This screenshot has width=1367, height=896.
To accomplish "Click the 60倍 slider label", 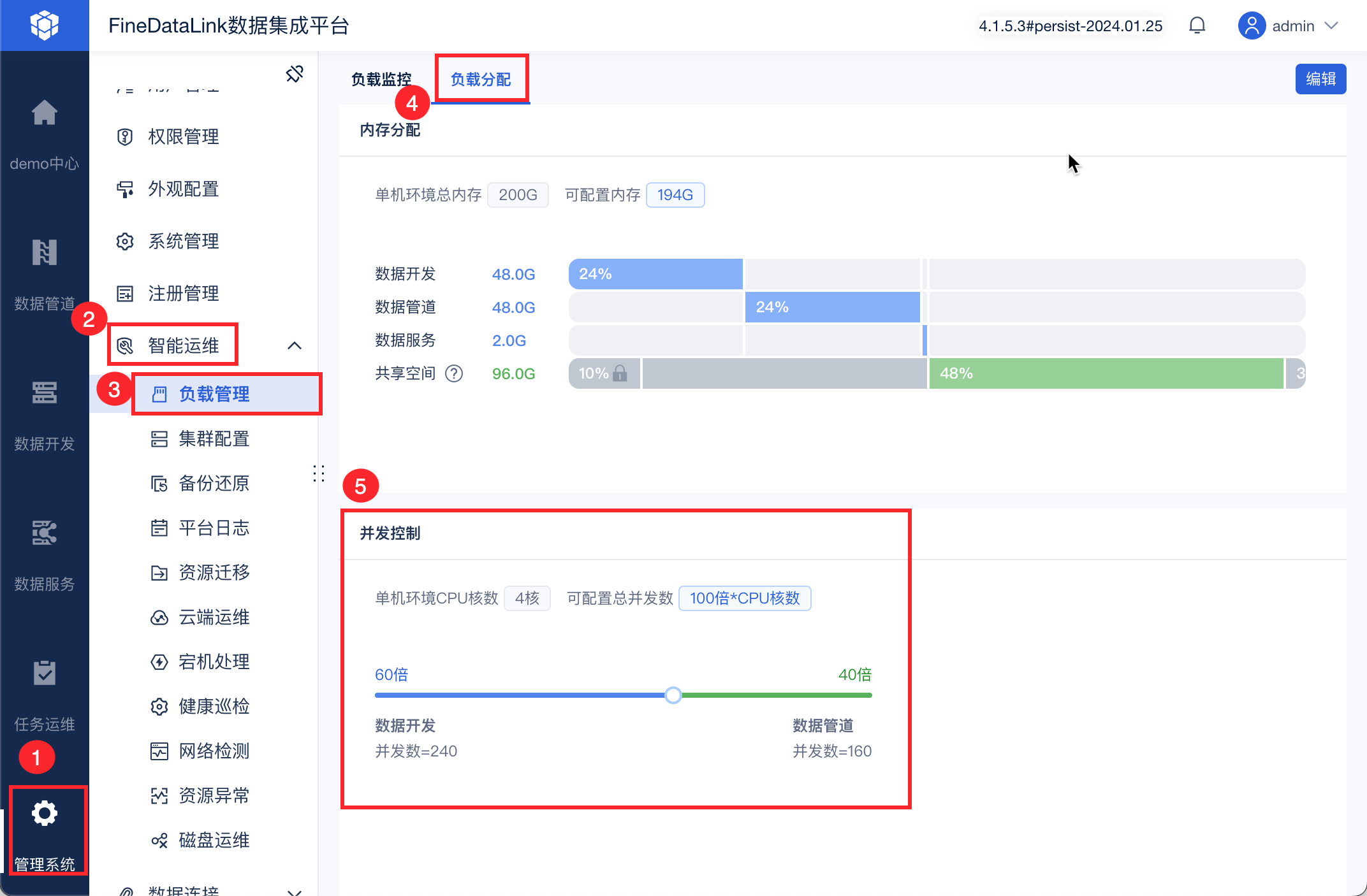I will [391, 675].
